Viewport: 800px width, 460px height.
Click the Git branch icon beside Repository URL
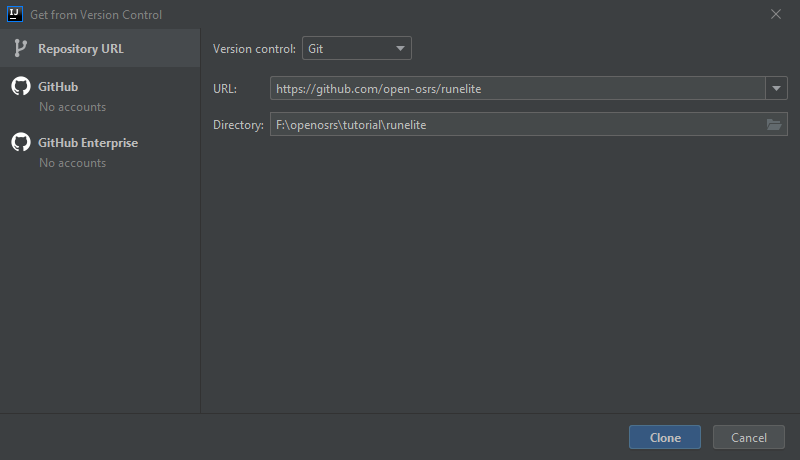tap(20, 48)
